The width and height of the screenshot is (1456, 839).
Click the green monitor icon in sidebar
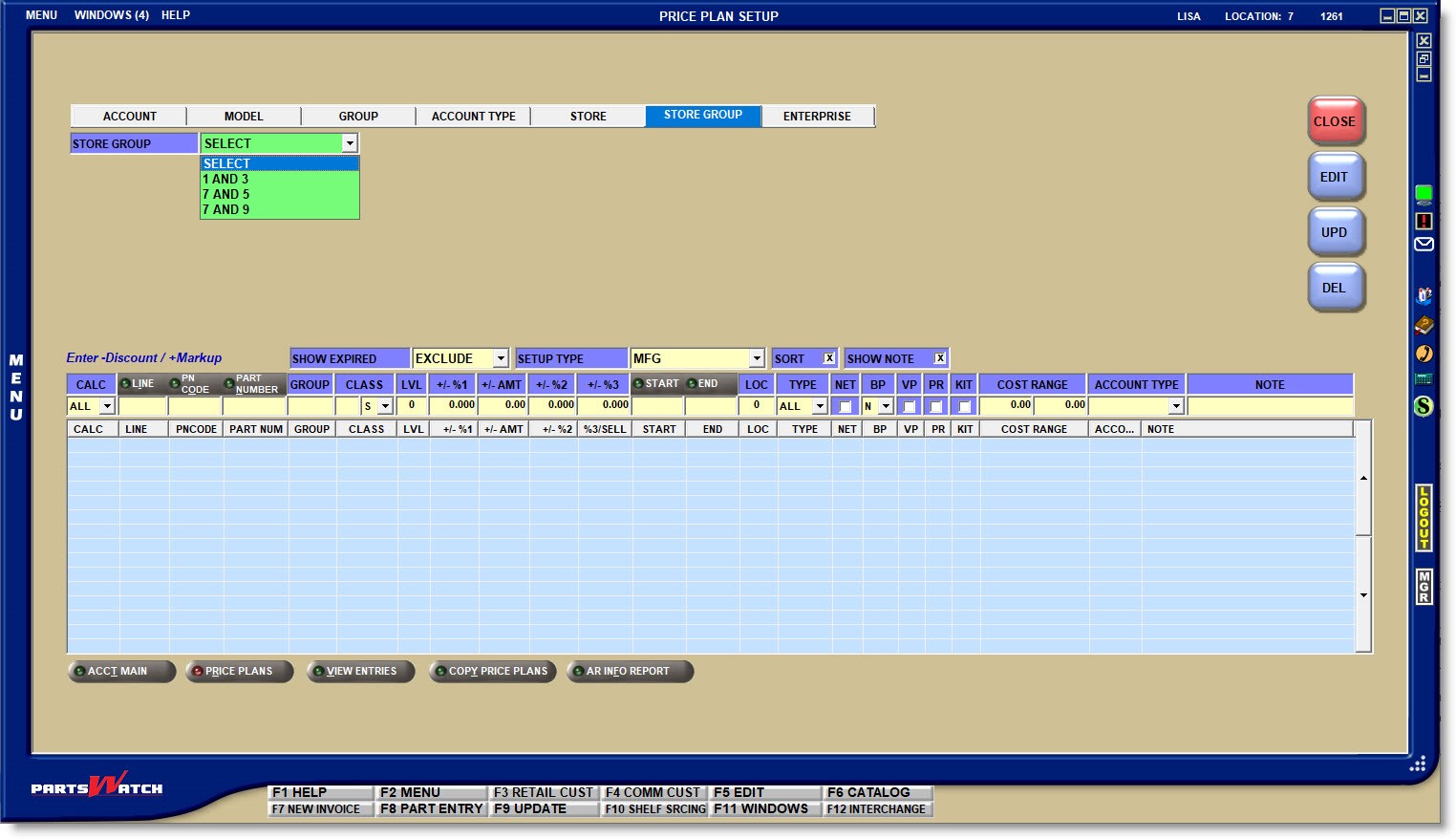click(1424, 195)
